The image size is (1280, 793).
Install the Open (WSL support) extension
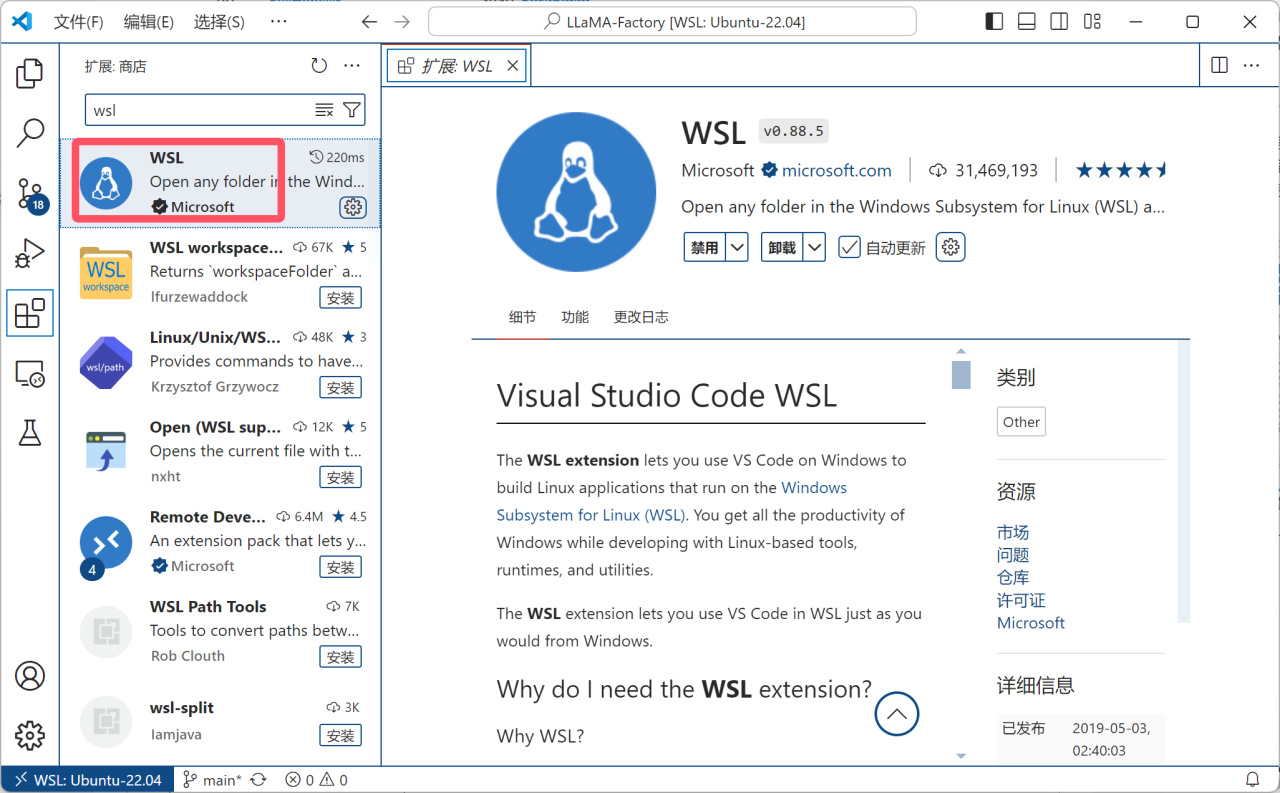click(341, 478)
